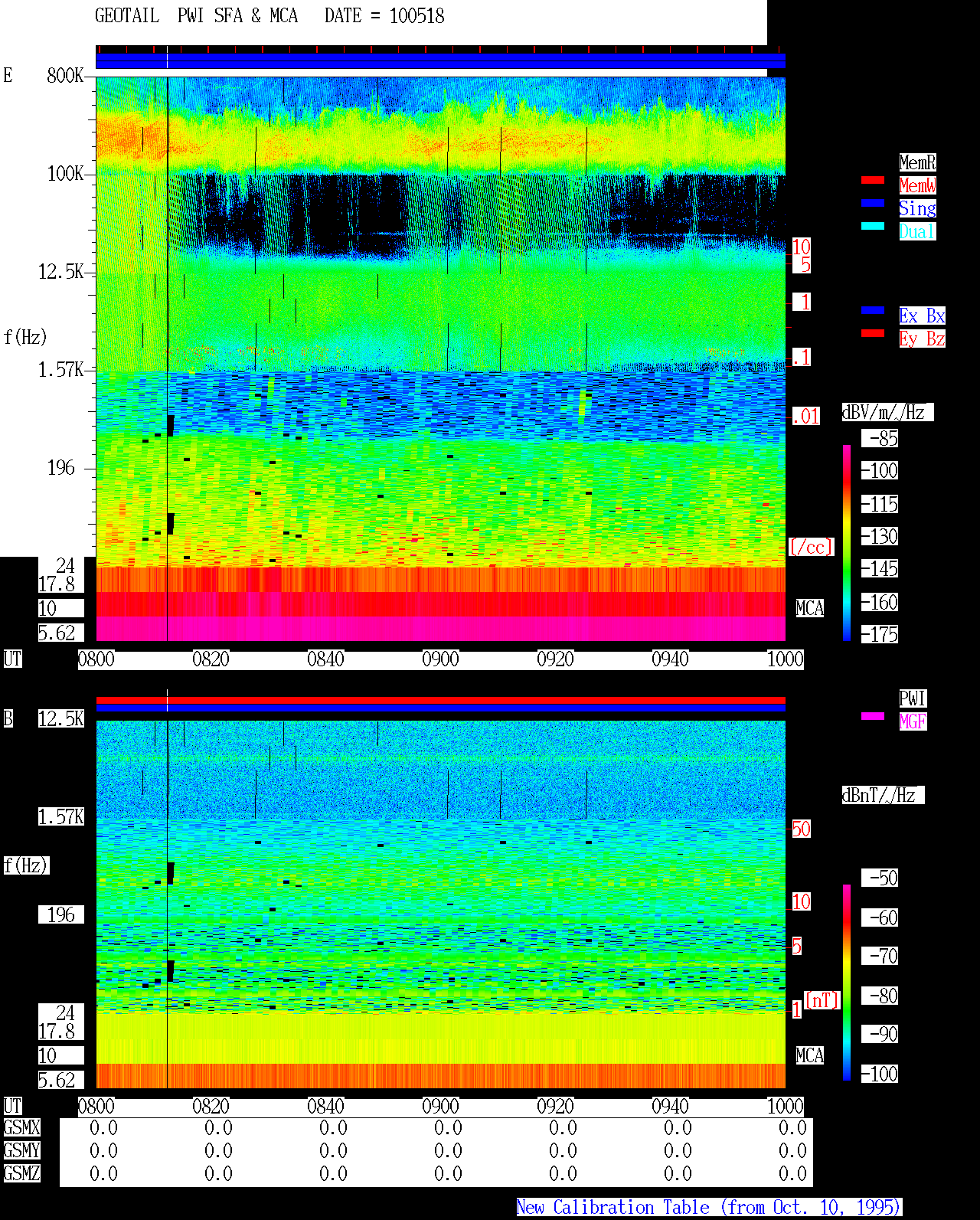Click the GSMX row label
Viewport: 980px width, 1220px height.
pos(21,1128)
